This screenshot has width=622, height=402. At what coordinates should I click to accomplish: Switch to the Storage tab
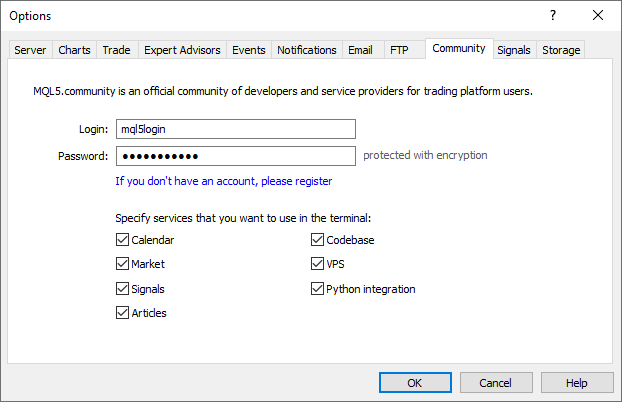[x=561, y=50]
